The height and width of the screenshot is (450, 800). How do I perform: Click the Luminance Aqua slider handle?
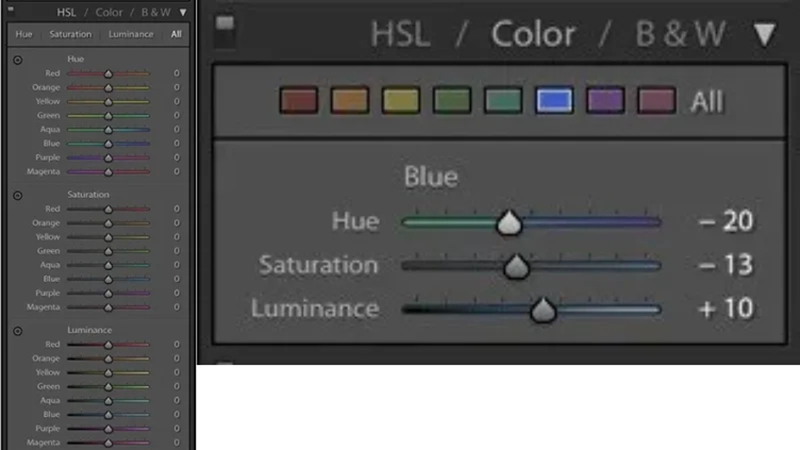pos(108,402)
